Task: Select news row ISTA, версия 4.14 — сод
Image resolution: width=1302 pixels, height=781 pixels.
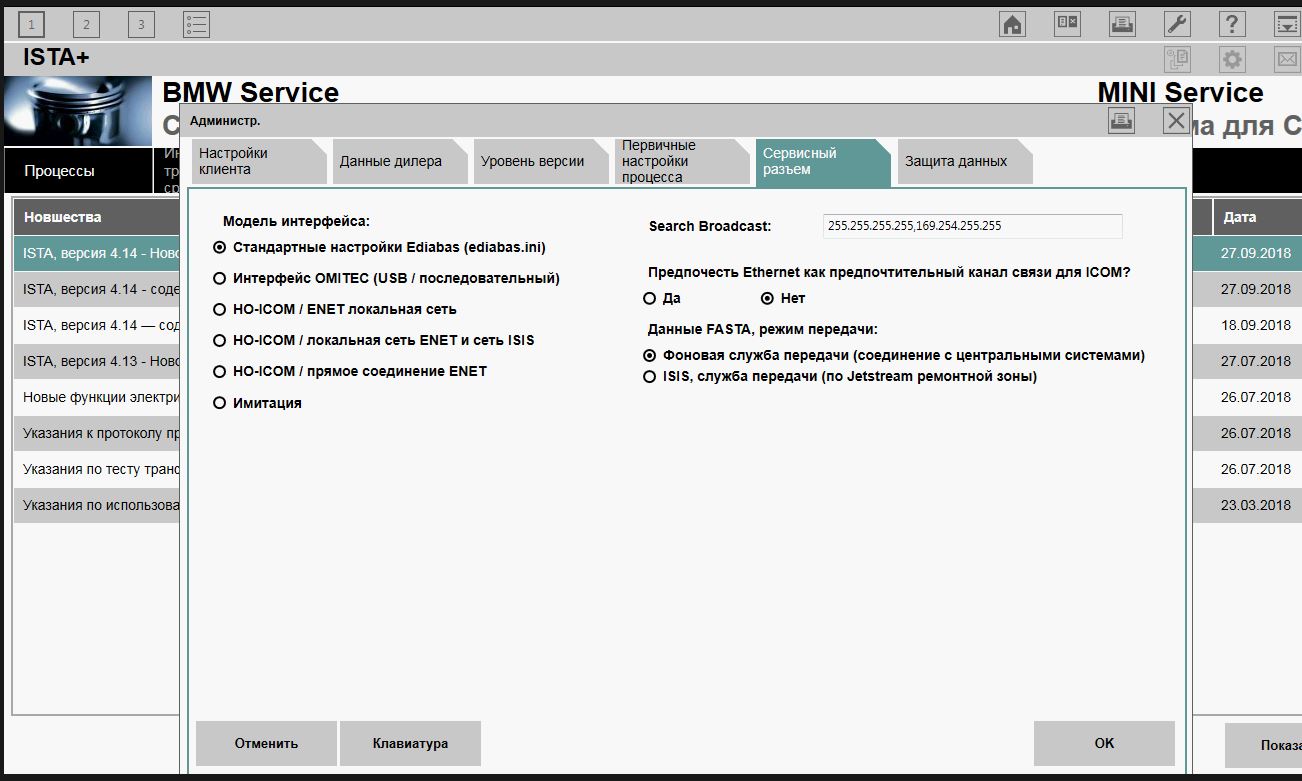Action: pyautogui.click(x=97, y=325)
